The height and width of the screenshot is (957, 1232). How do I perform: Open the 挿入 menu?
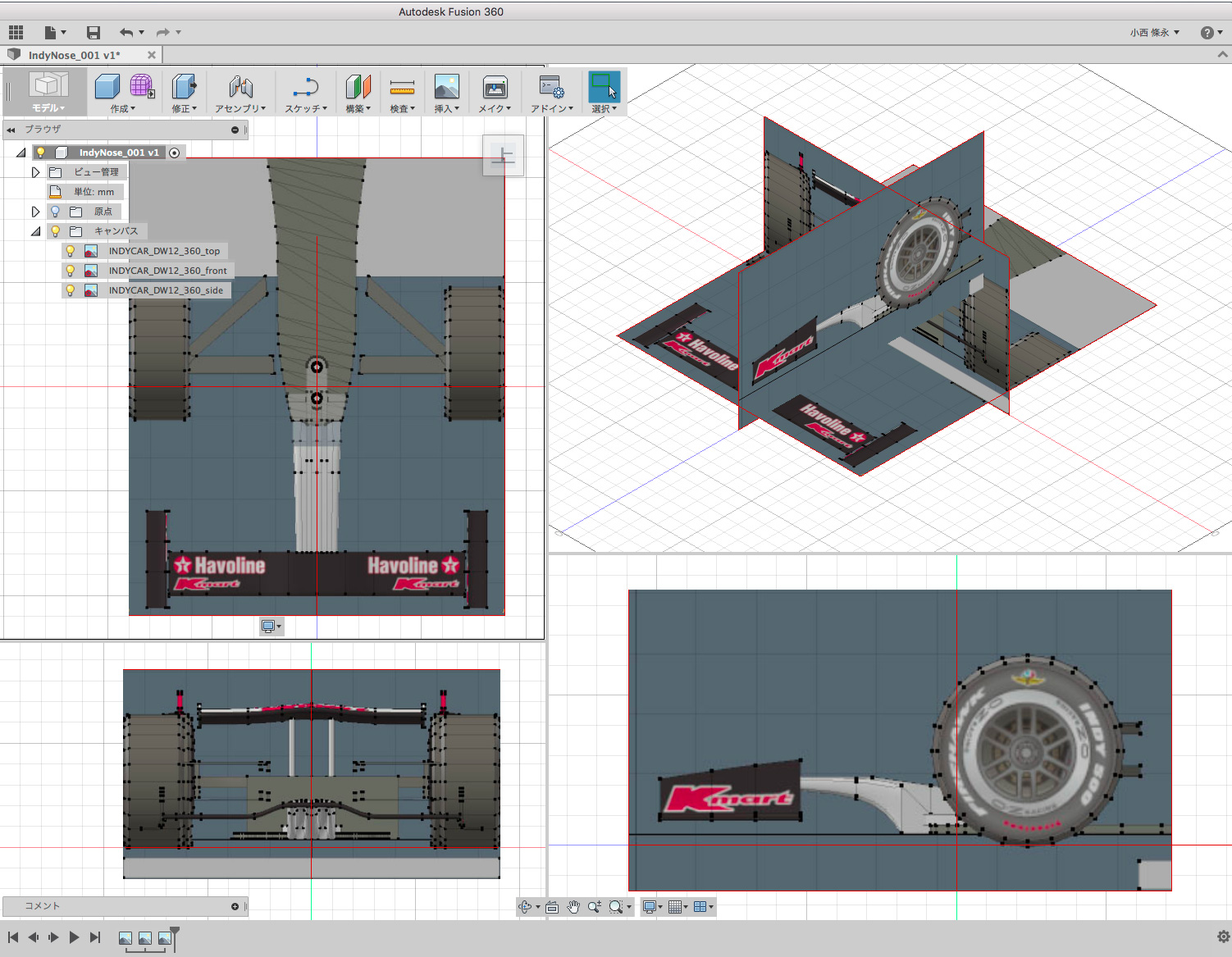click(447, 108)
